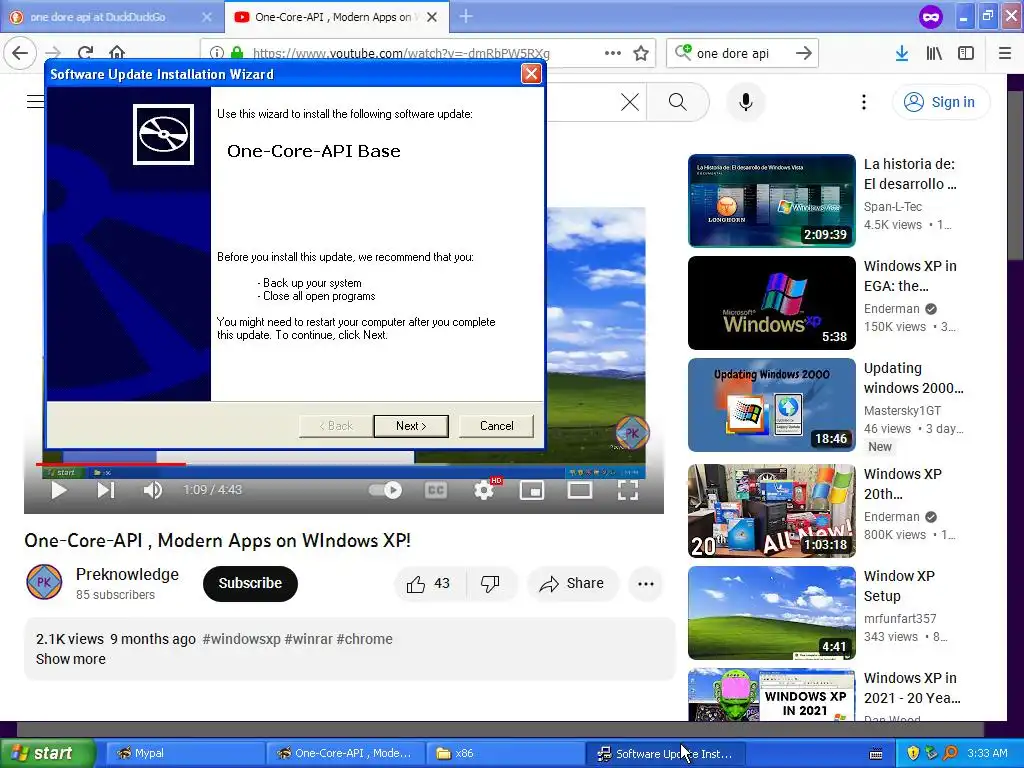Bookmark this page with the star icon
This screenshot has height=768, width=1024.
click(x=641, y=53)
